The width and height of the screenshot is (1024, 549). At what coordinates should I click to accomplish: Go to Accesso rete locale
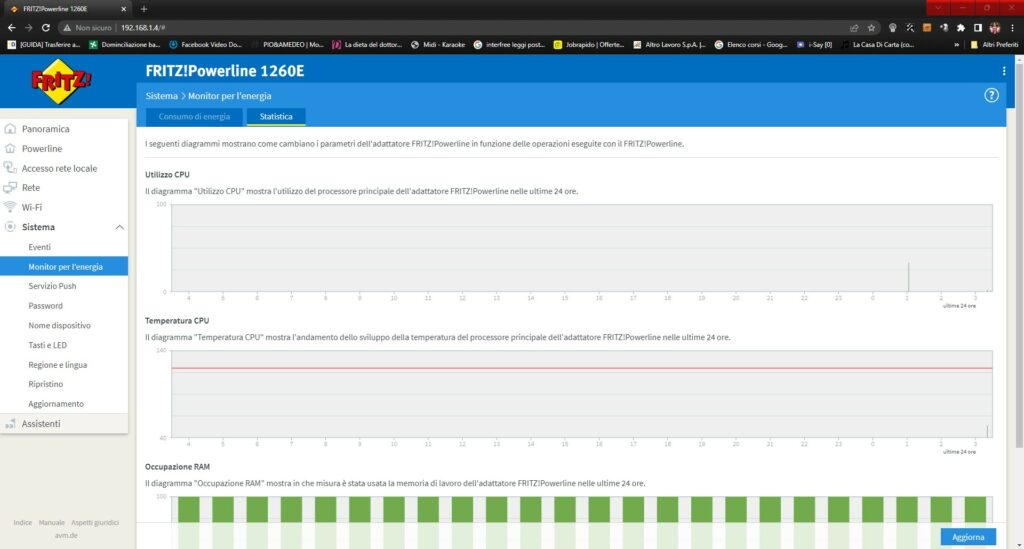[59, 168]
